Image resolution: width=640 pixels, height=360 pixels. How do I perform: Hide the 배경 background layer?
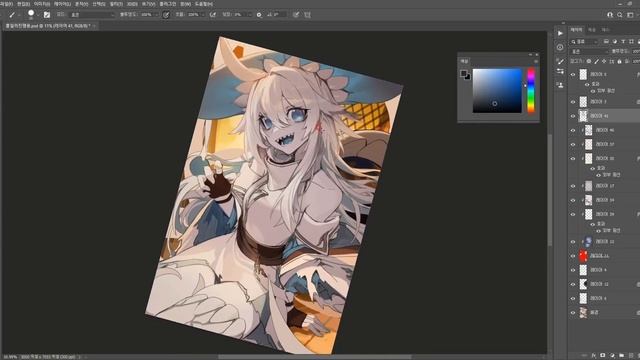pos(573,313)
